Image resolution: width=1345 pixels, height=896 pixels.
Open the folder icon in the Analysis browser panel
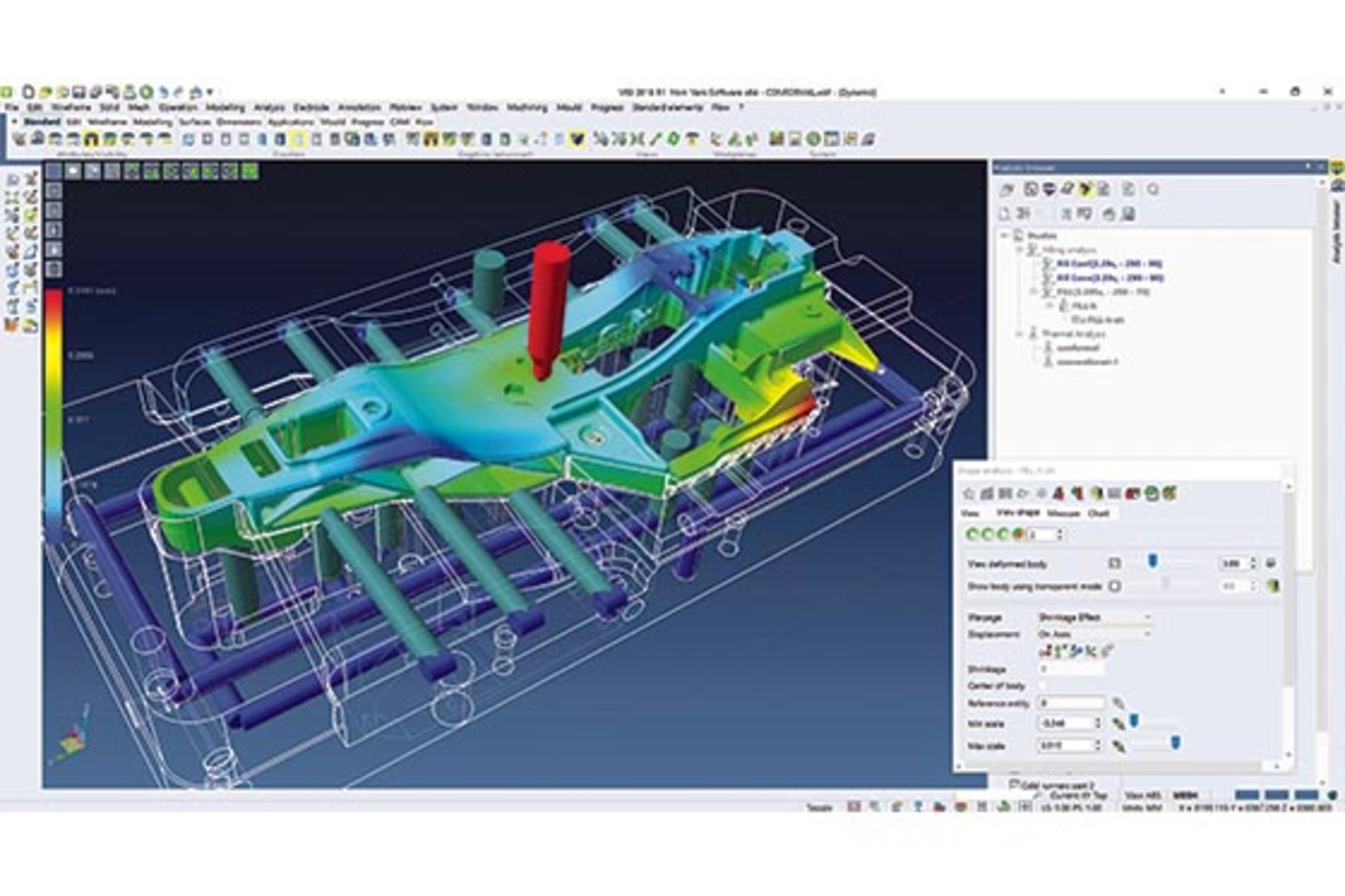coord(1006,189)
